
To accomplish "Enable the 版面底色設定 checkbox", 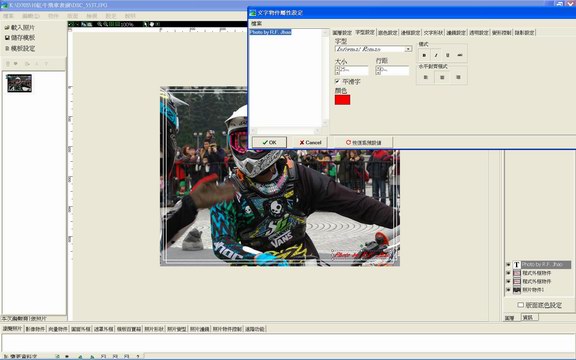I will click(x=520, y=305).
